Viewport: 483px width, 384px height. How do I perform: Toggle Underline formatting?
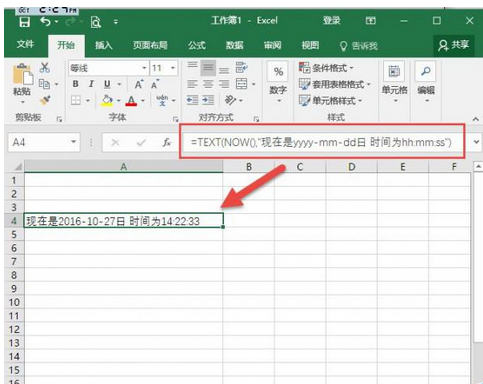[107, 84]
